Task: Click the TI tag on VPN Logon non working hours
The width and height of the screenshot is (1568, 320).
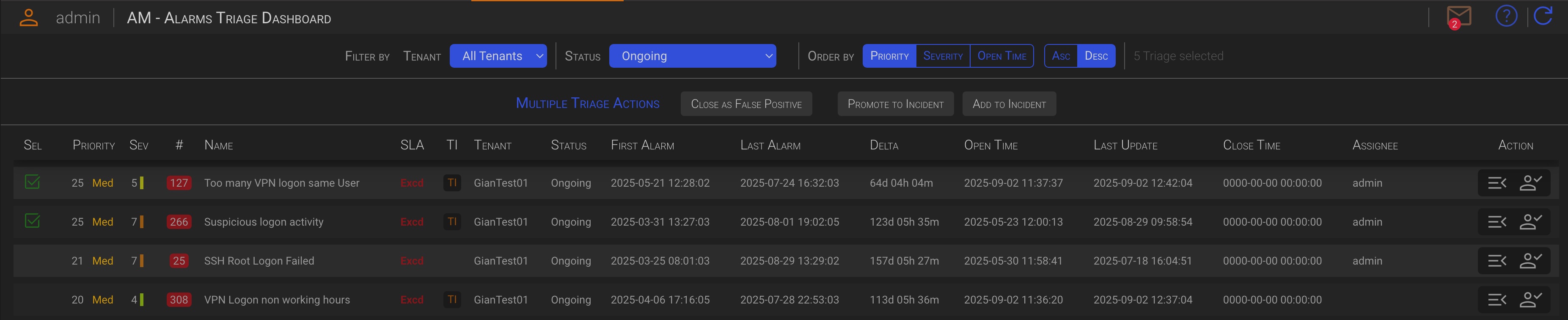Action: [x=451, y=300]
